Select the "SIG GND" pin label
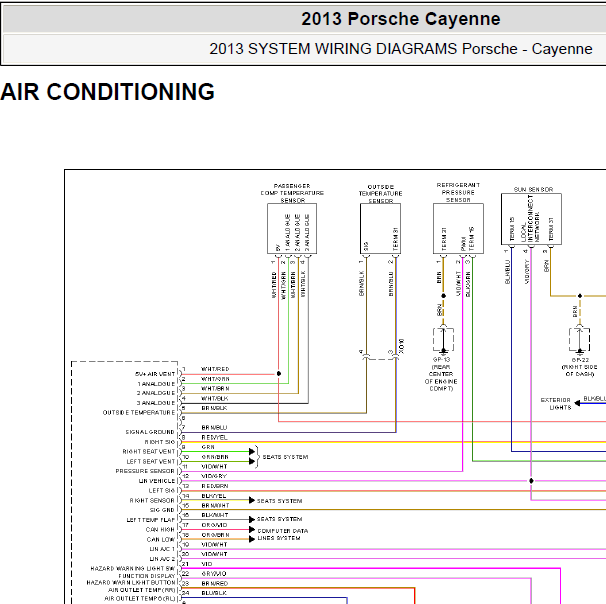This screenshot has width=606, height=604. click(x=162, y=510)
